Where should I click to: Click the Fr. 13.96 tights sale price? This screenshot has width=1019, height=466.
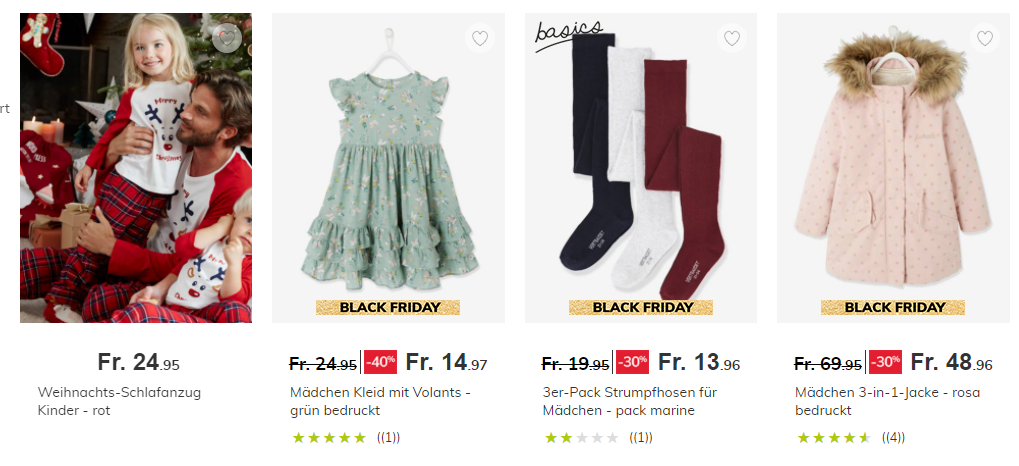pyautogui.click(x=697, y=362)
